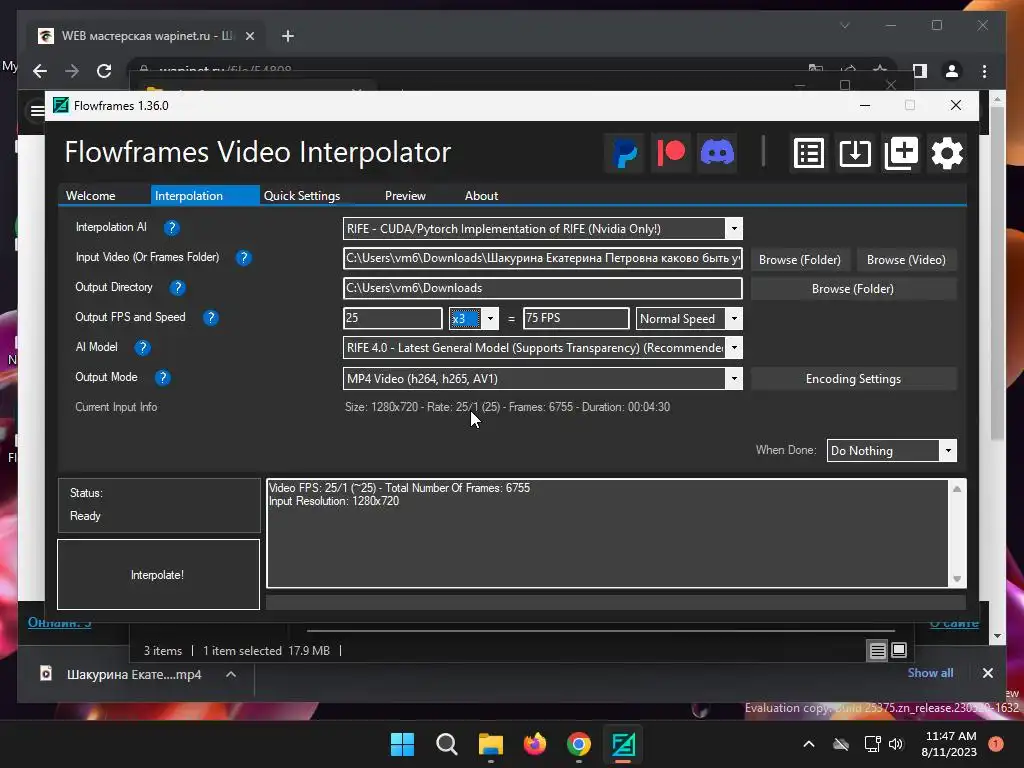Screen dimensions: 1024x768
Task: Open Chrome profile icon
Action: click(x=952, y=71)
